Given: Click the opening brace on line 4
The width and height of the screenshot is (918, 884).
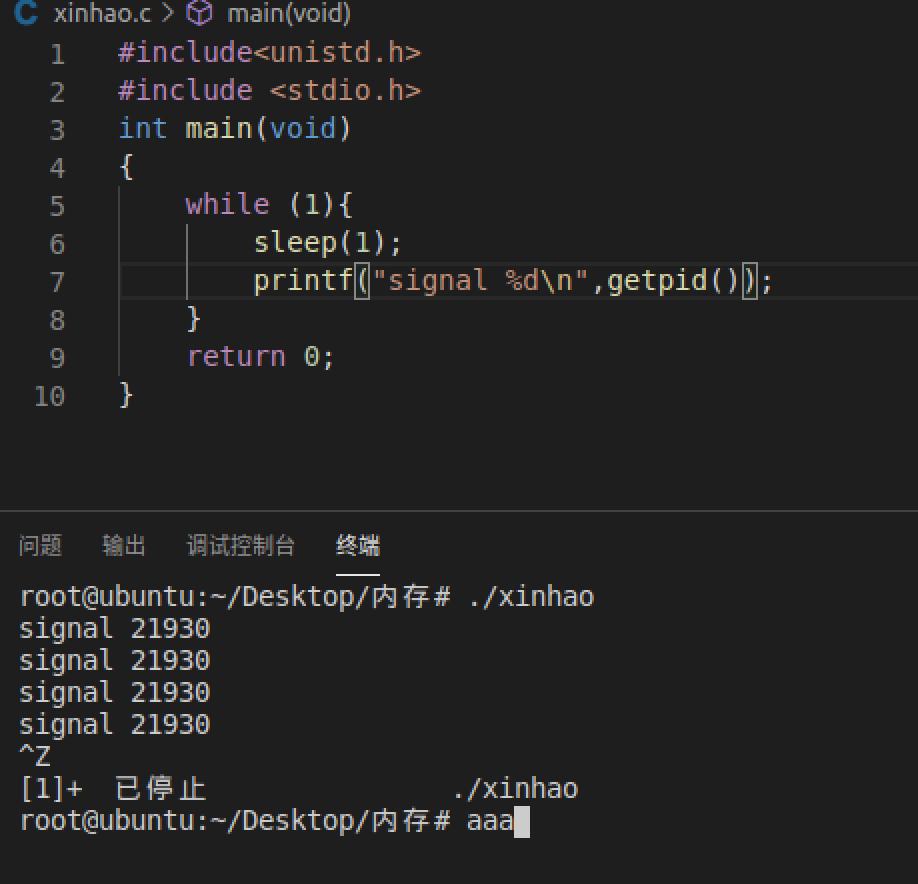Looking at the screenshot, I should [126, 167].
